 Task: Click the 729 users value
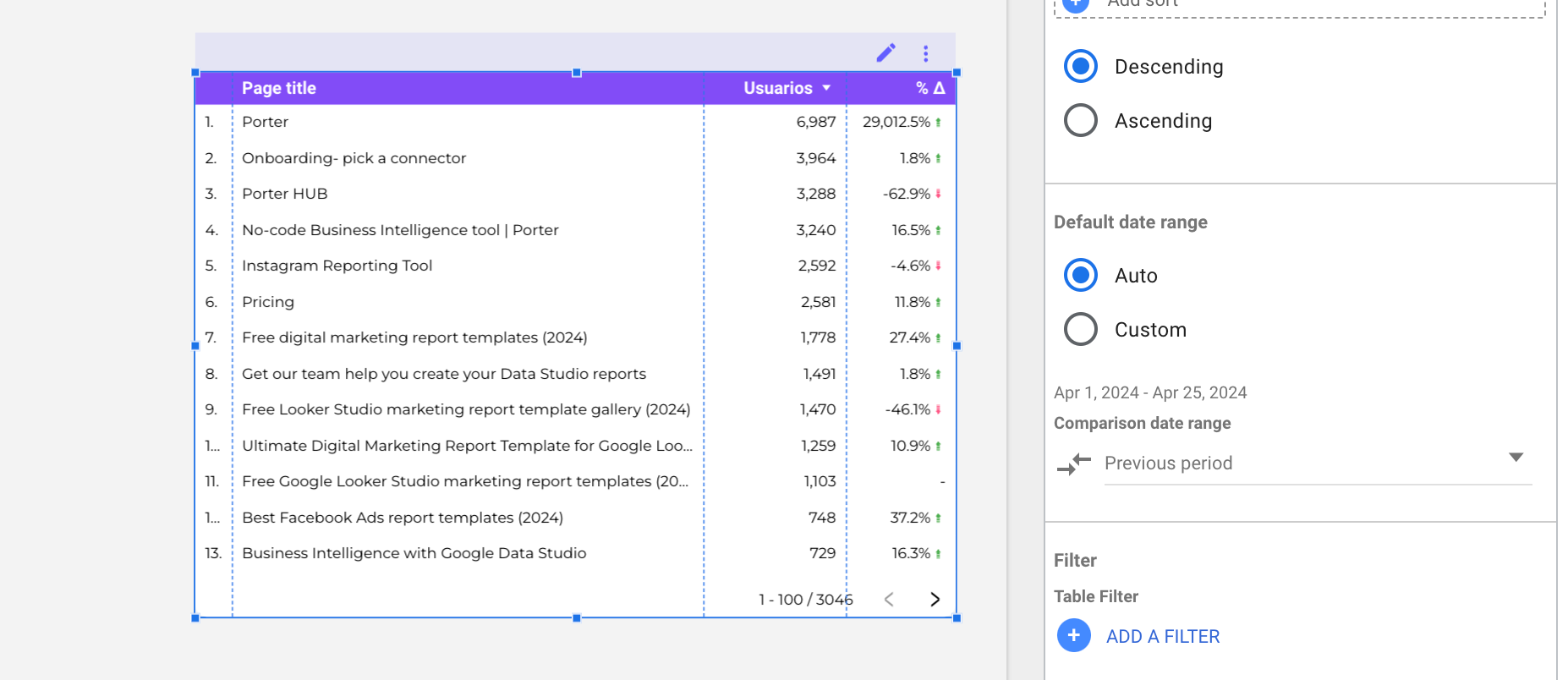coord(822,553)
